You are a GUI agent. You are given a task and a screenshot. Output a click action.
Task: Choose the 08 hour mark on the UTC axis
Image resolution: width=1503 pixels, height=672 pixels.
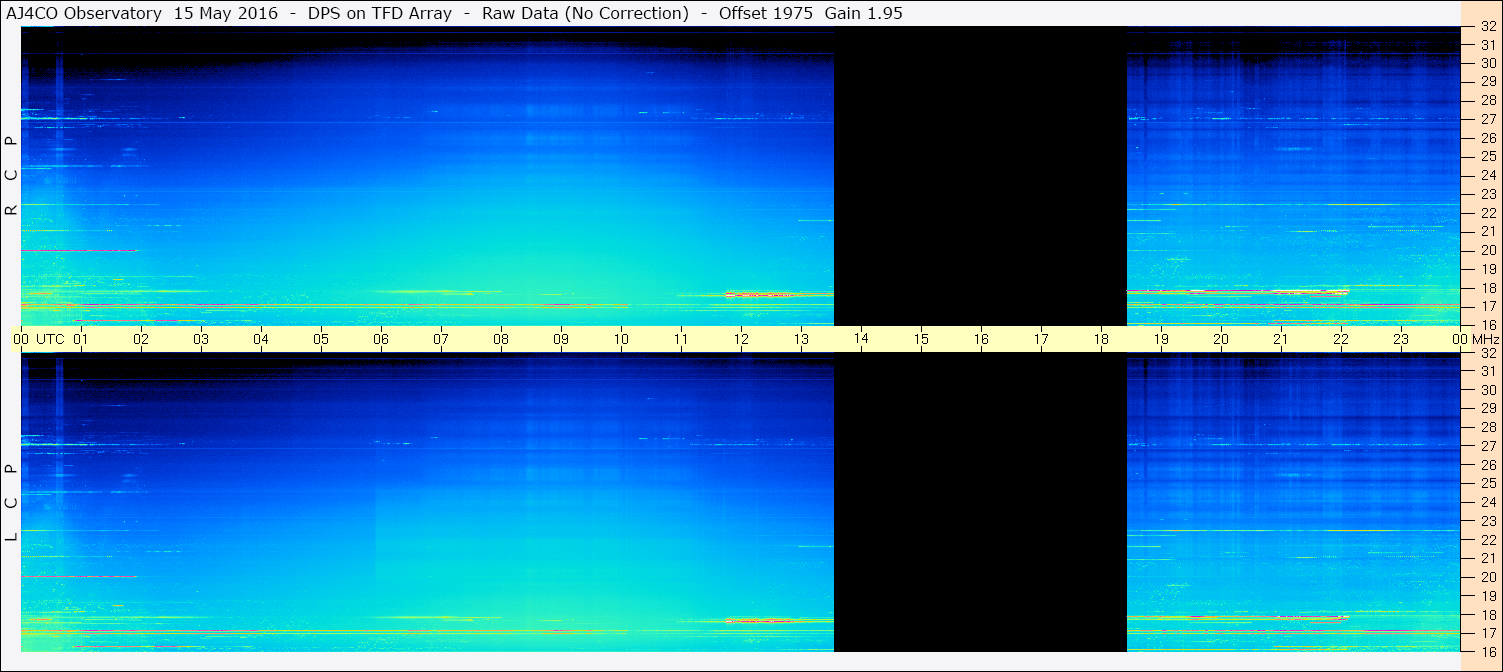tap(501, 339)
